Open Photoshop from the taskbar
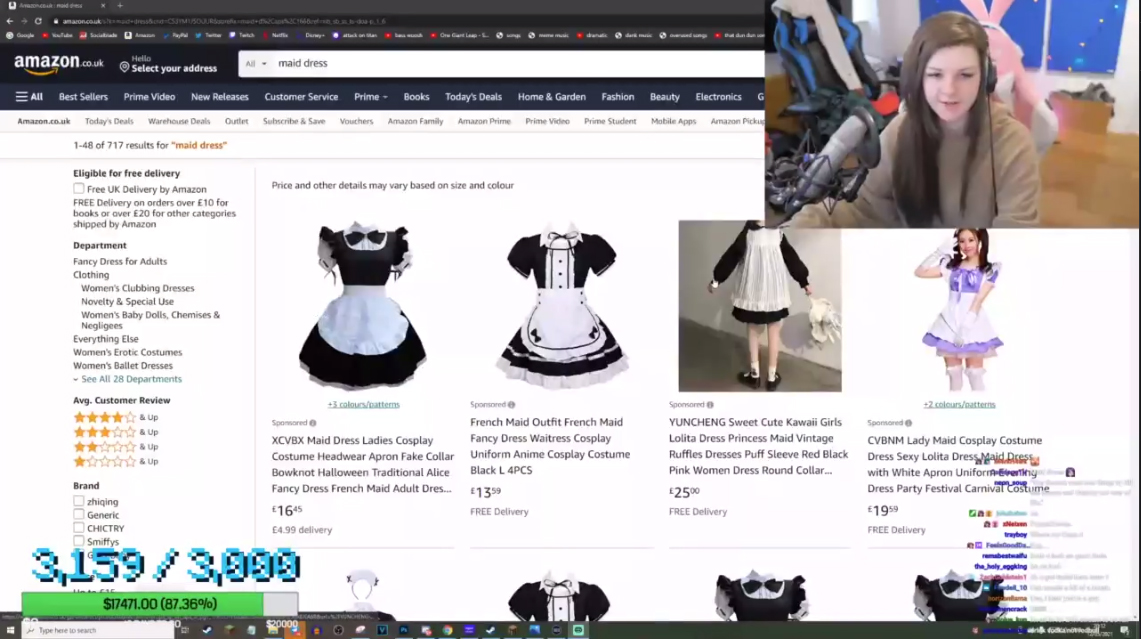Image resolution: width=1141 pixels, height=639 pixels. pos(404,630)
